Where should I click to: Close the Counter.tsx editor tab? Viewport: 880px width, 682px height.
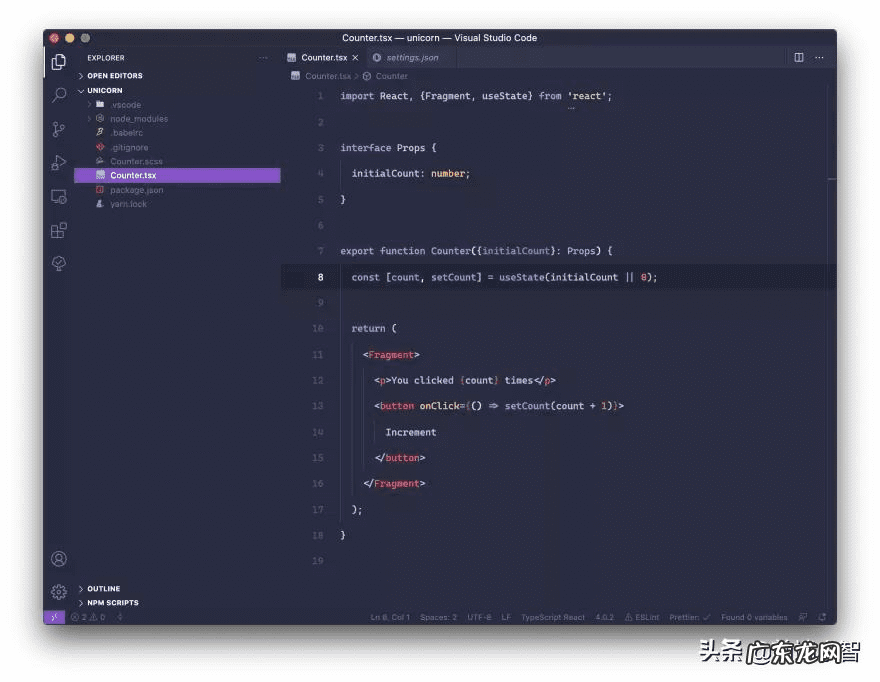click(x=355, y=58)
